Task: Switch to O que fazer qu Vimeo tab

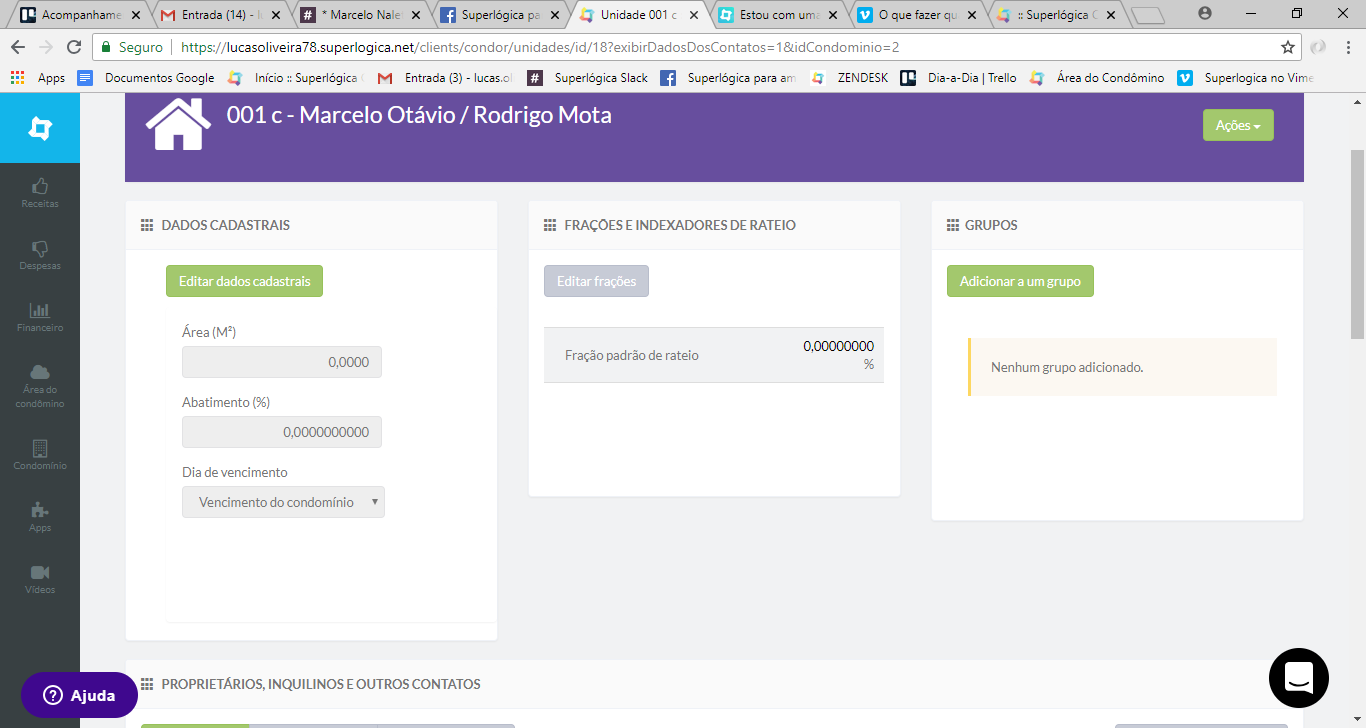Action: coord(917,15)
